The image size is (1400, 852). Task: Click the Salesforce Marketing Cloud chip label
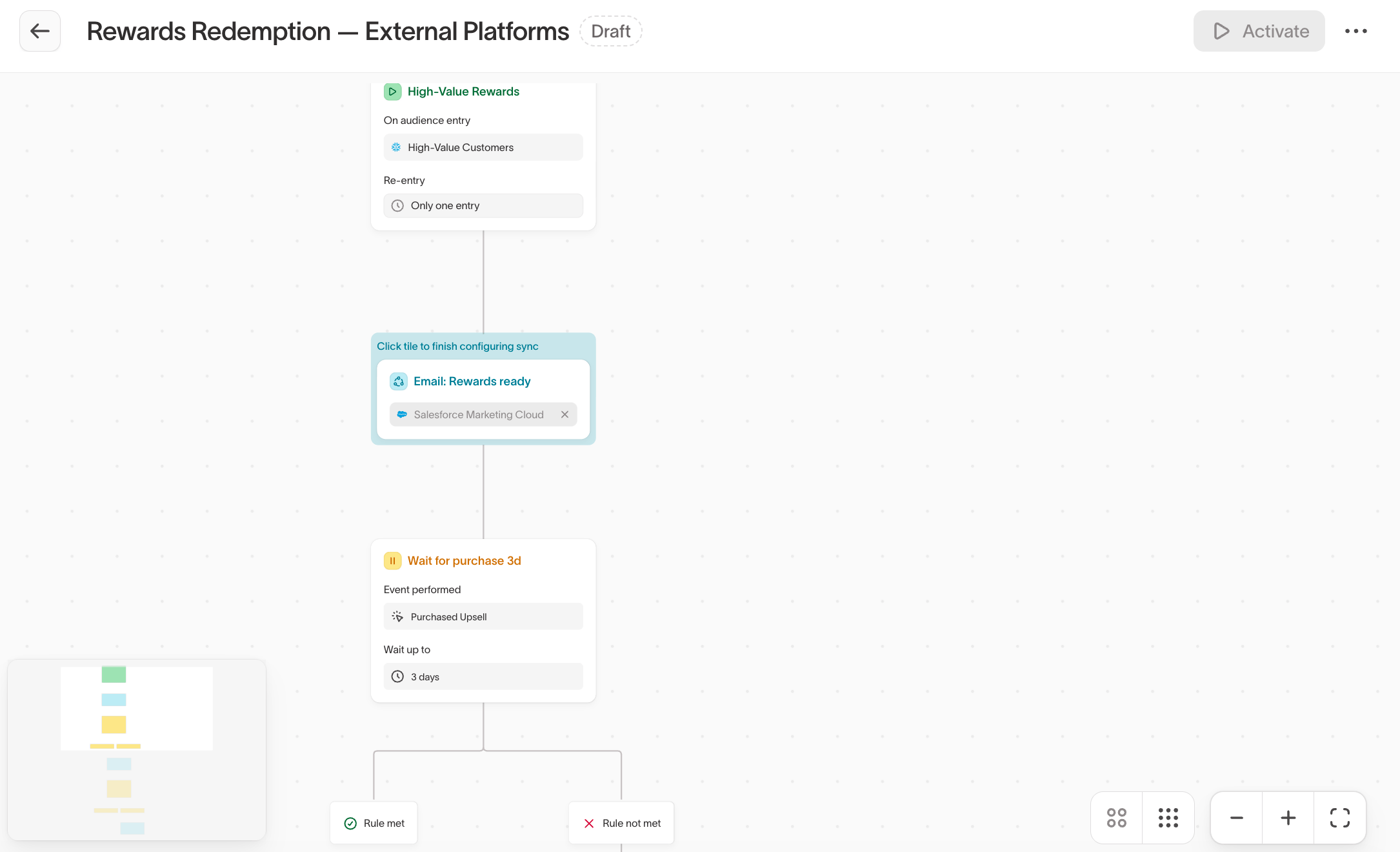click(479, 414)
